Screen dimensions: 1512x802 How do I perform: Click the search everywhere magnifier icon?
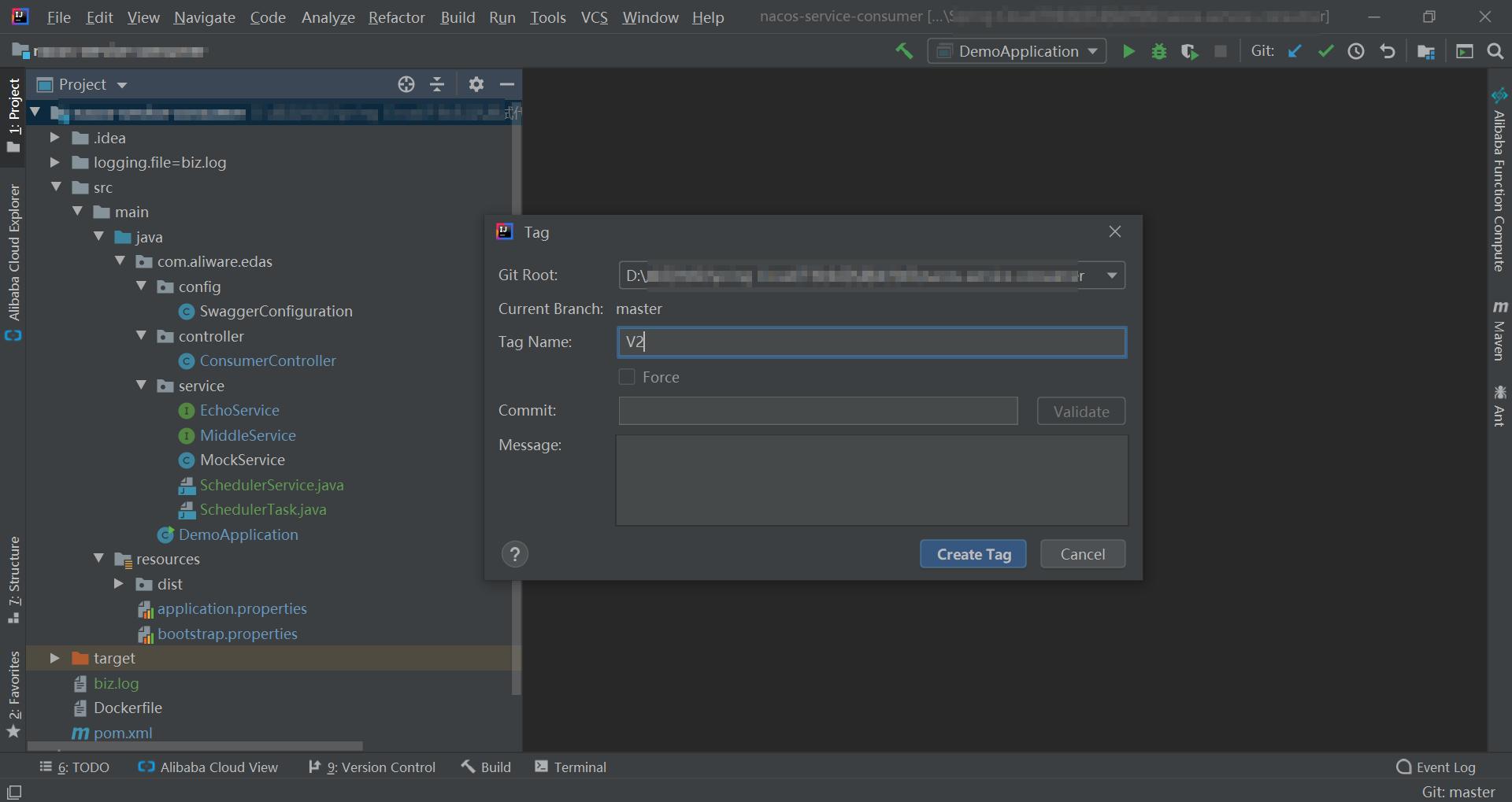tap(1495, 51)
